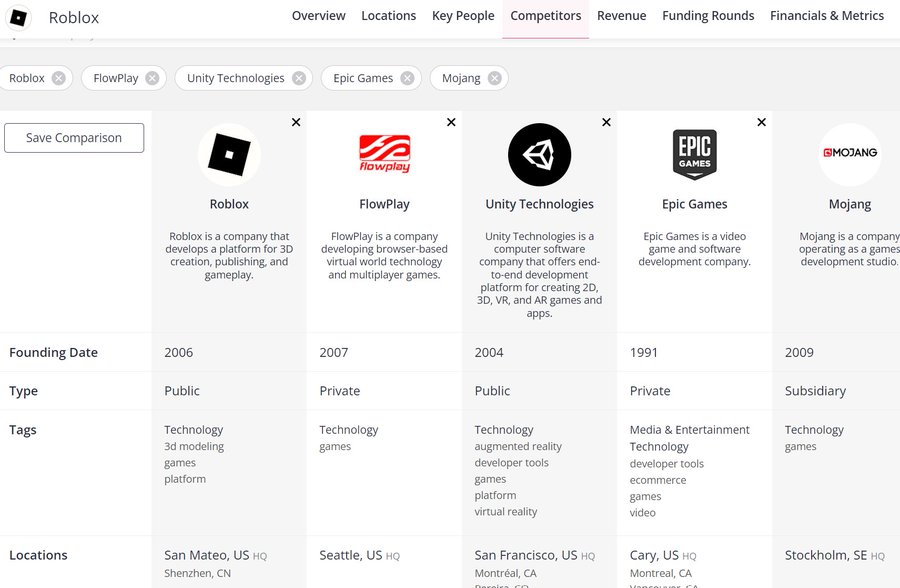Click the Save Comparison button

coord(74,138)
